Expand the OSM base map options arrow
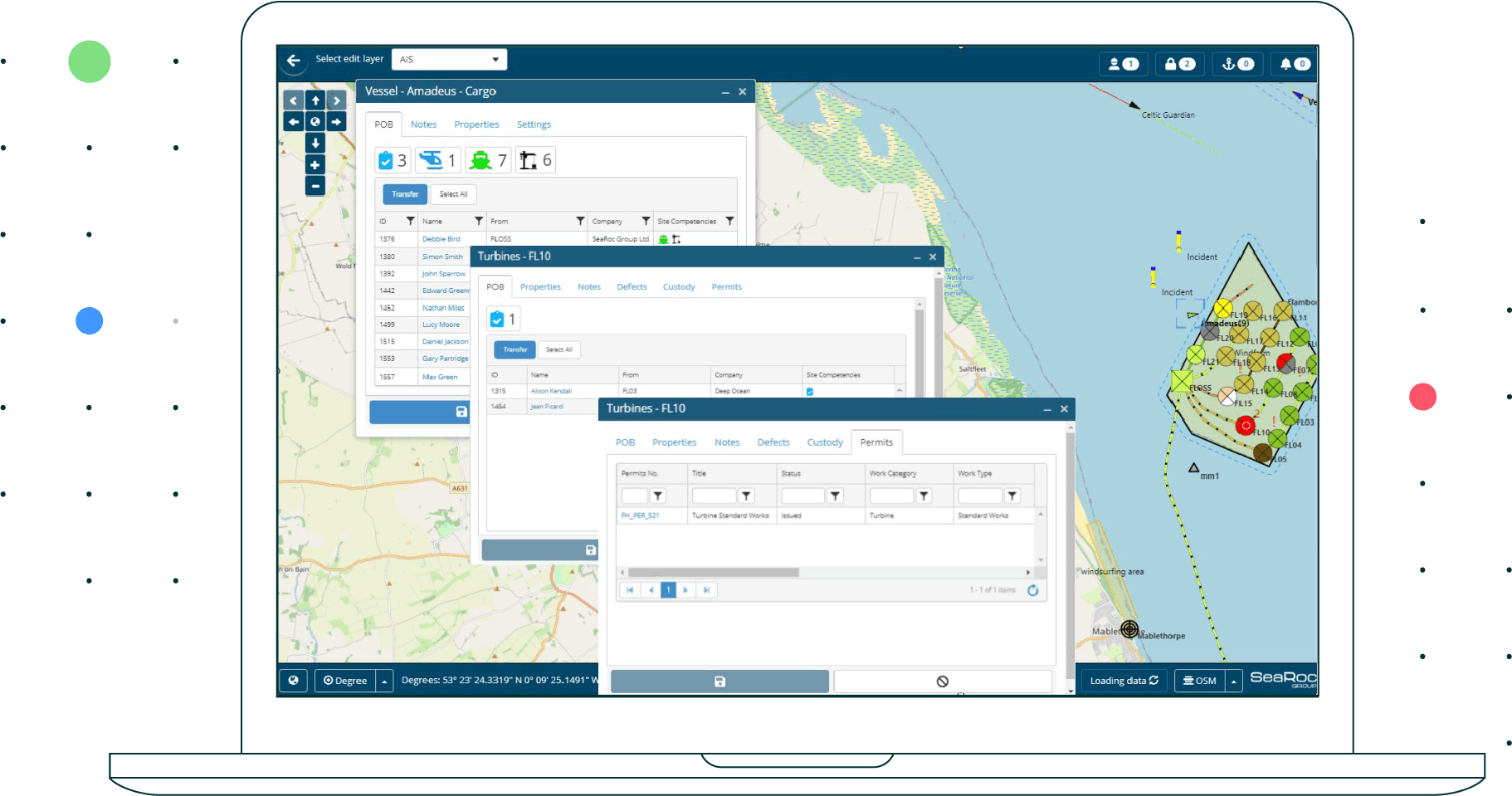 tap(1234, 681)
